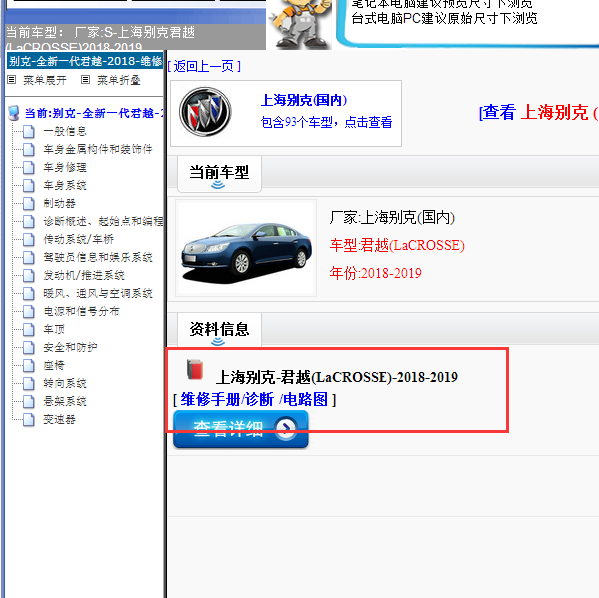Select root node 当前:别克-全新一代君越
Image resolution: width=599 pixels, height=598 pixels.
pos(93,113)
